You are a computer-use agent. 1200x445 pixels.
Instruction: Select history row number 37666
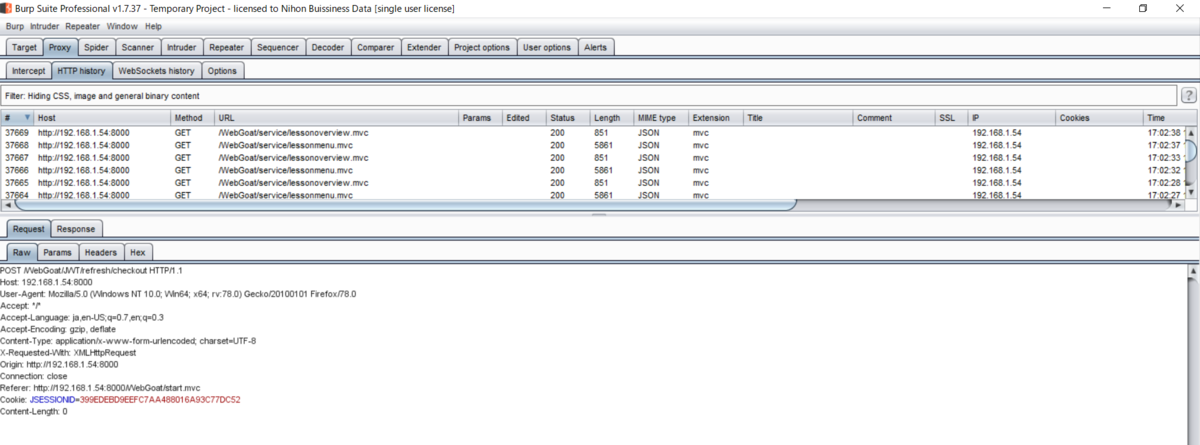(592, 171)
